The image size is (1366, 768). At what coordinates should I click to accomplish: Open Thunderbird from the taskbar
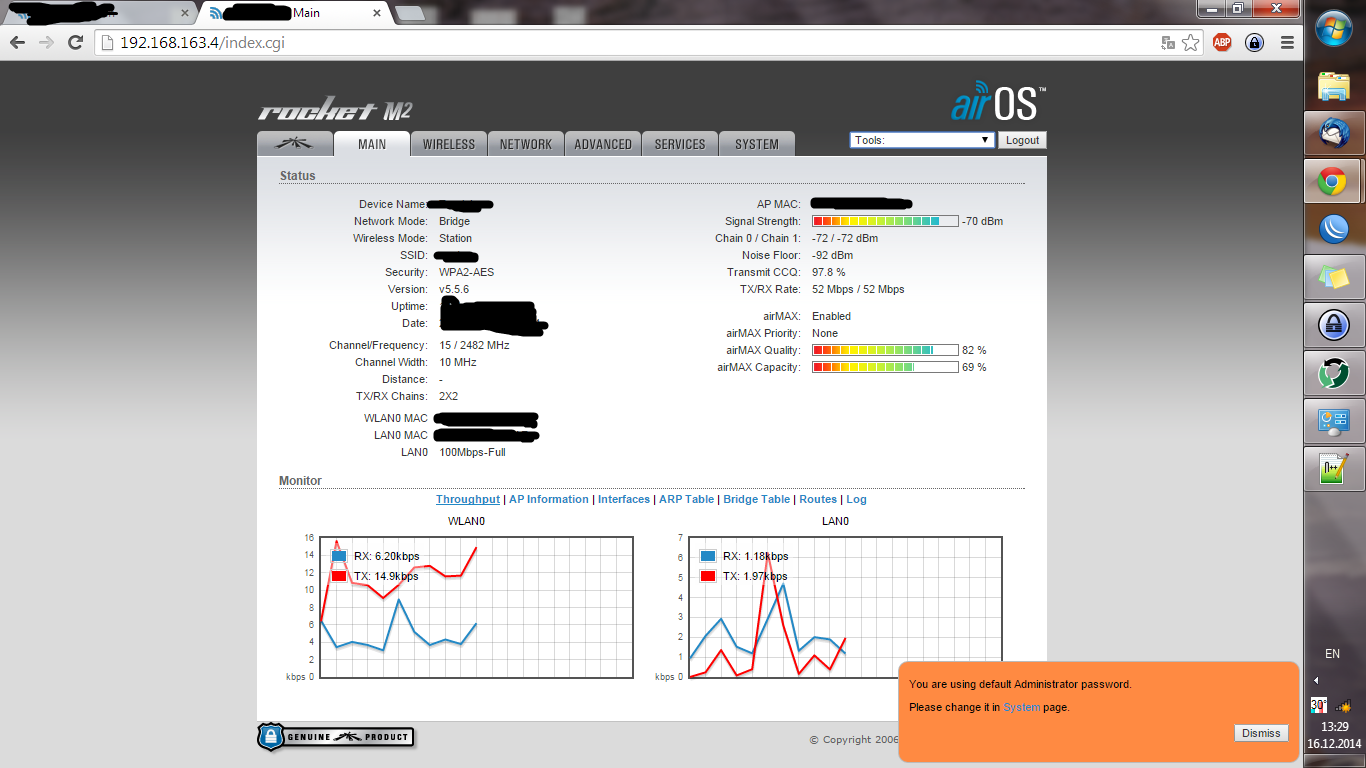pos(1334,134)
